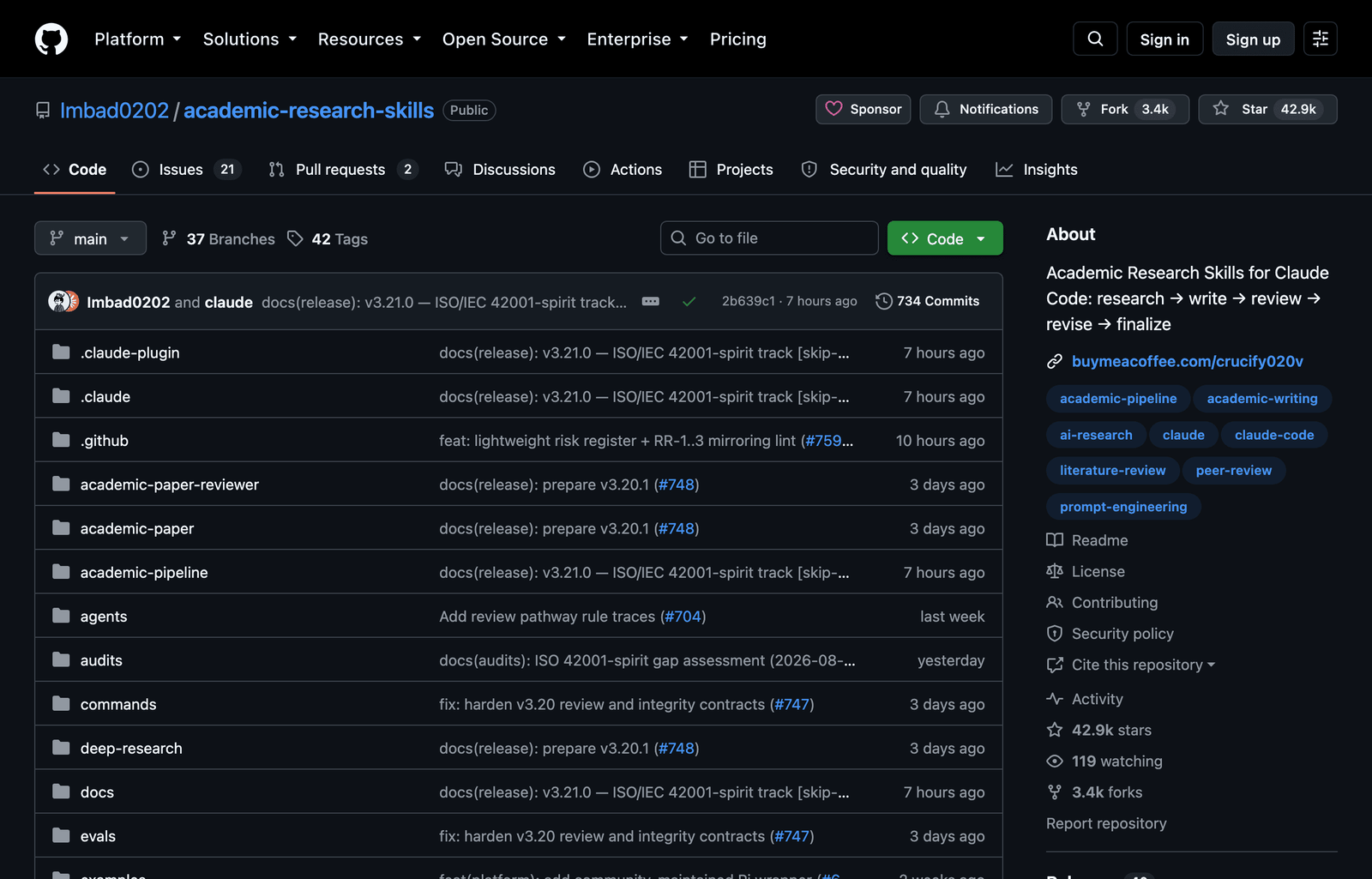Click the commit author avatar
Screen dimensions: 1372x879
pyautogui.click(x=63, y=301)
